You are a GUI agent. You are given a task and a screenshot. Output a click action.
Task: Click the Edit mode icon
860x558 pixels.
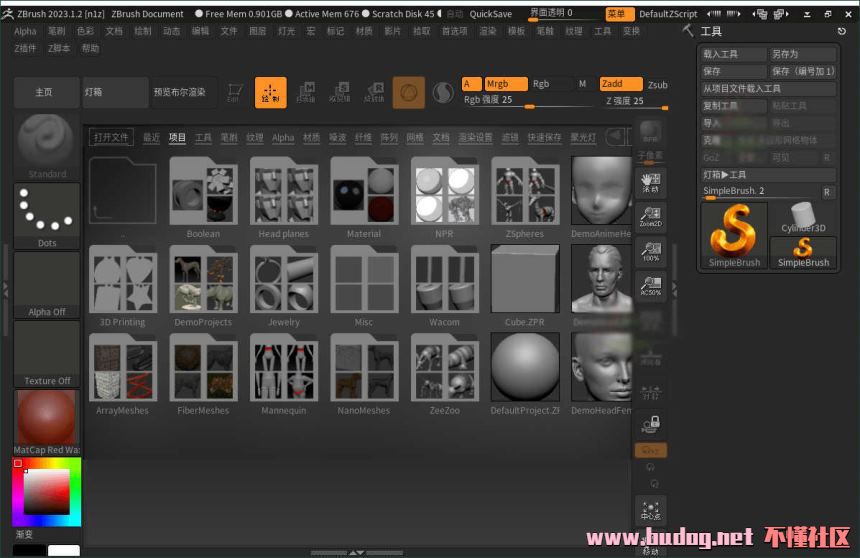coord(234,93)
